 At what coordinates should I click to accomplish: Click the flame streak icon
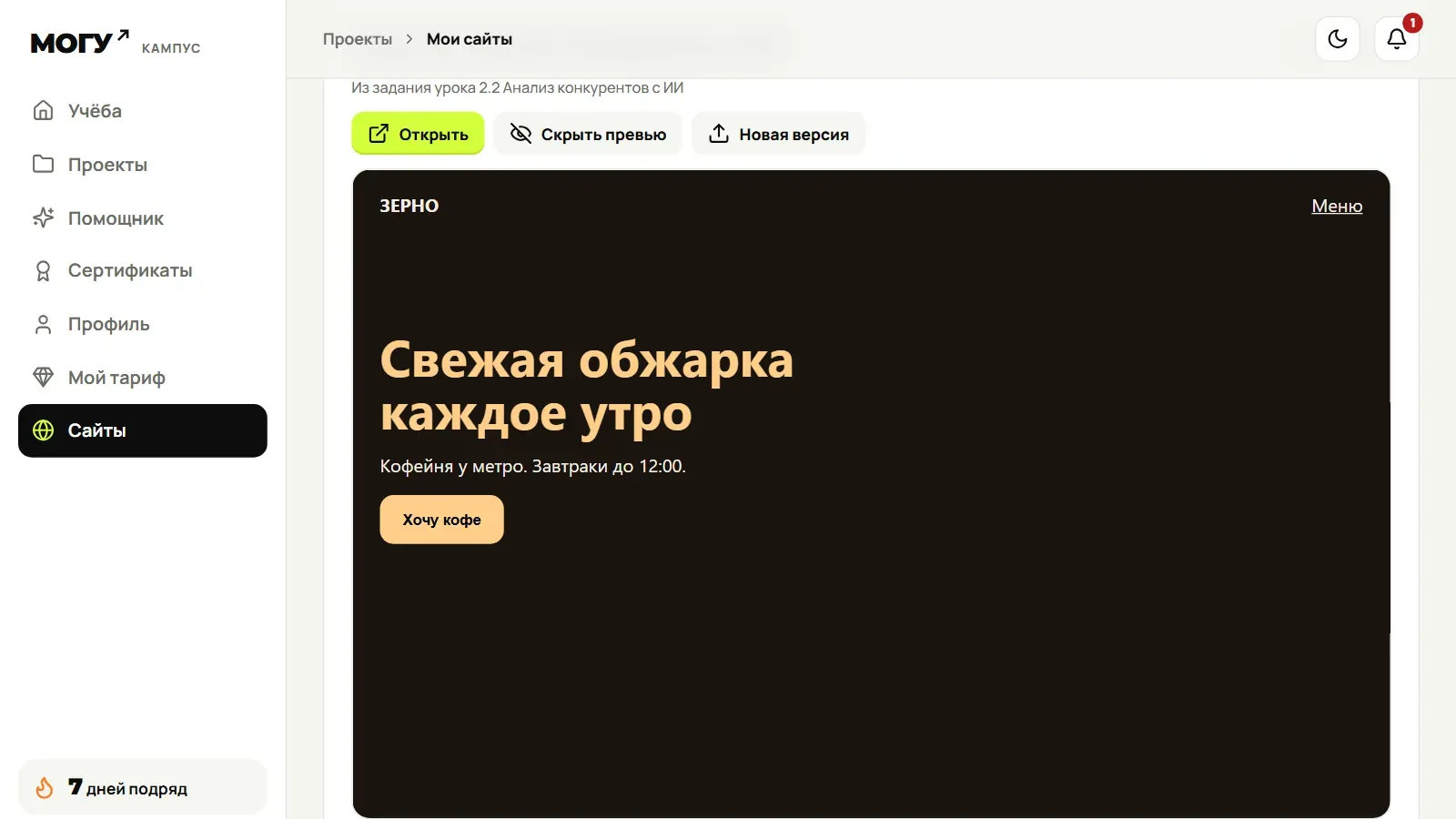coord(44,788)
